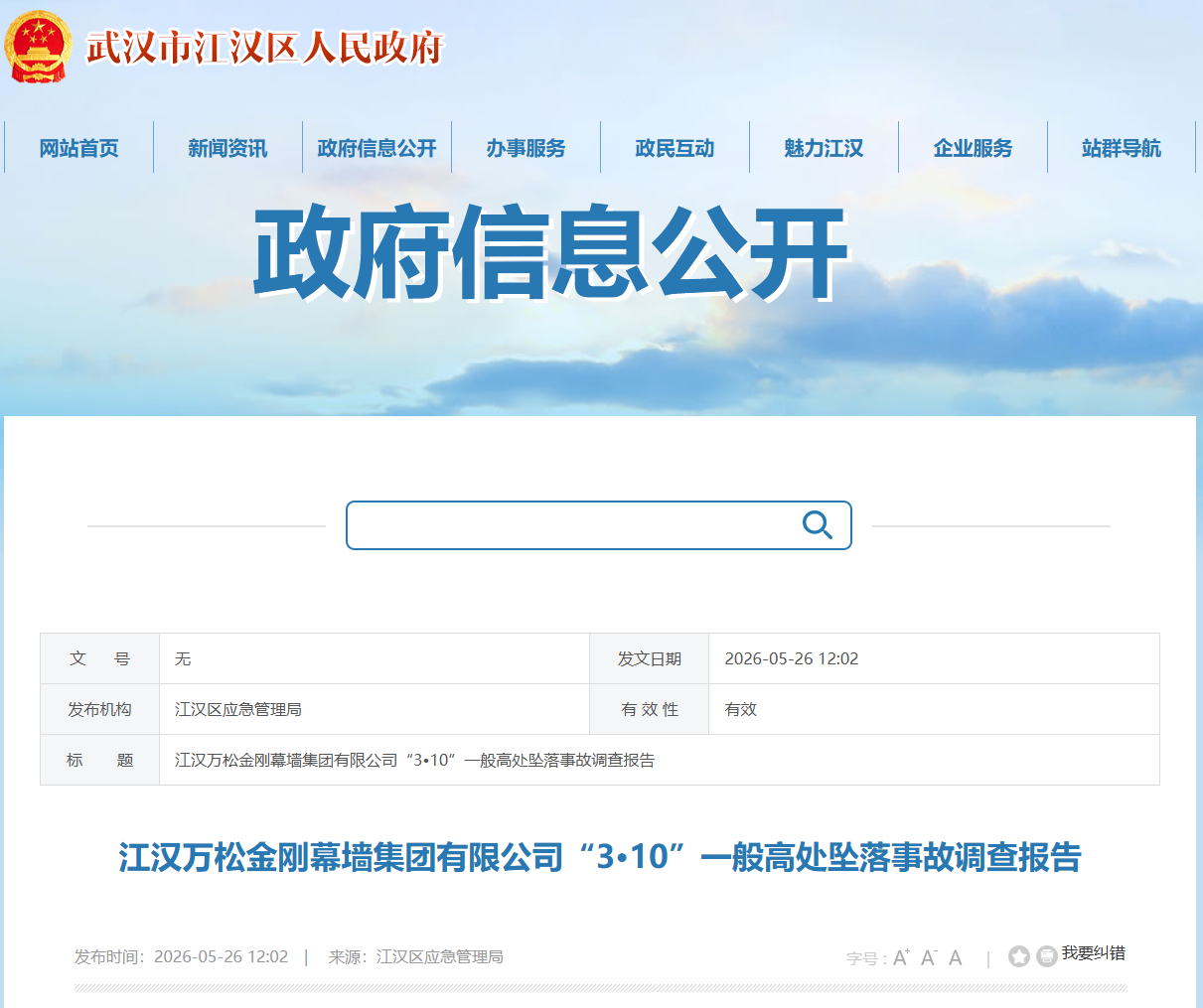The width and height of the screenshot is (1203, 1008).
Task: Reset font size with plain A icon
Action: [956, 957]
